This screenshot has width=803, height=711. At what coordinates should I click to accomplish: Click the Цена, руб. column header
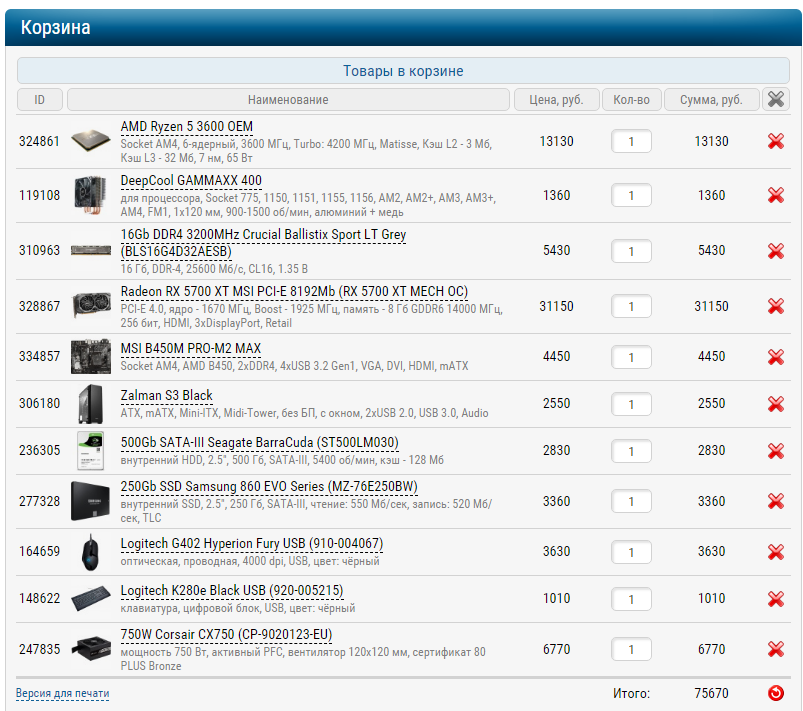click(557, 99)
